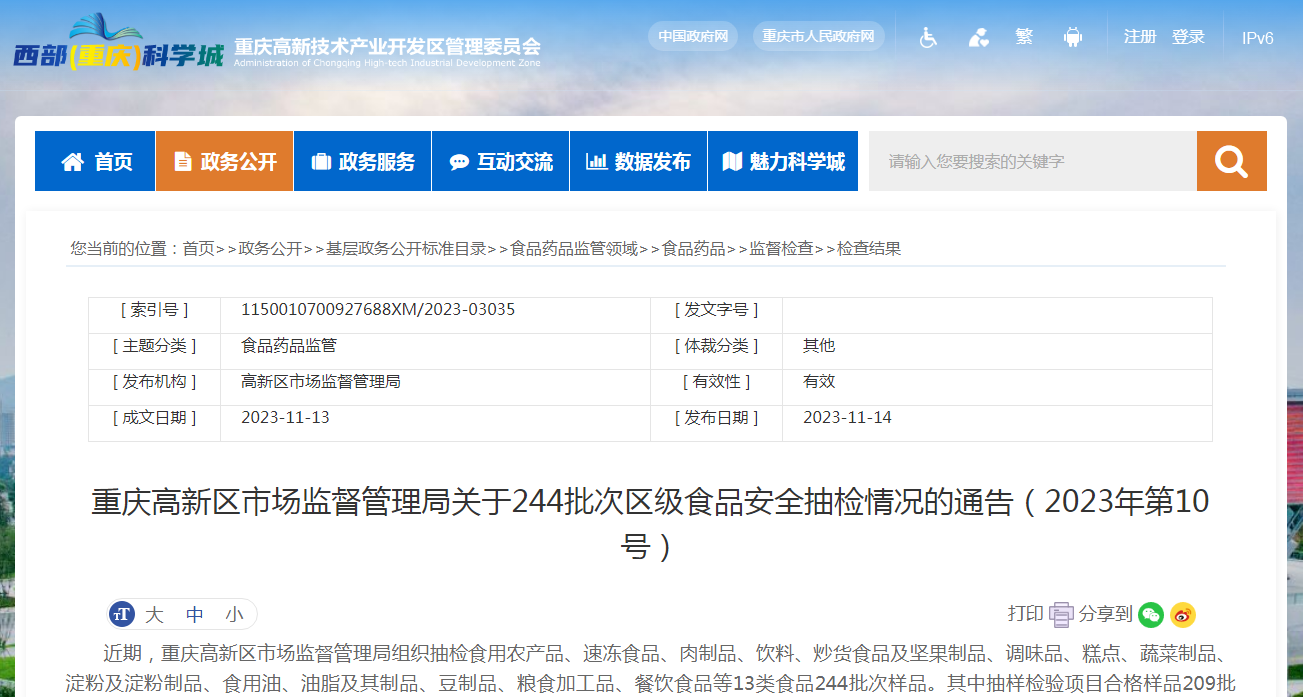The height and width of the screenshot is (697, 1303).
Task: Switch to traditional Chinese via 繁 icon
Action: [1024, 37]
